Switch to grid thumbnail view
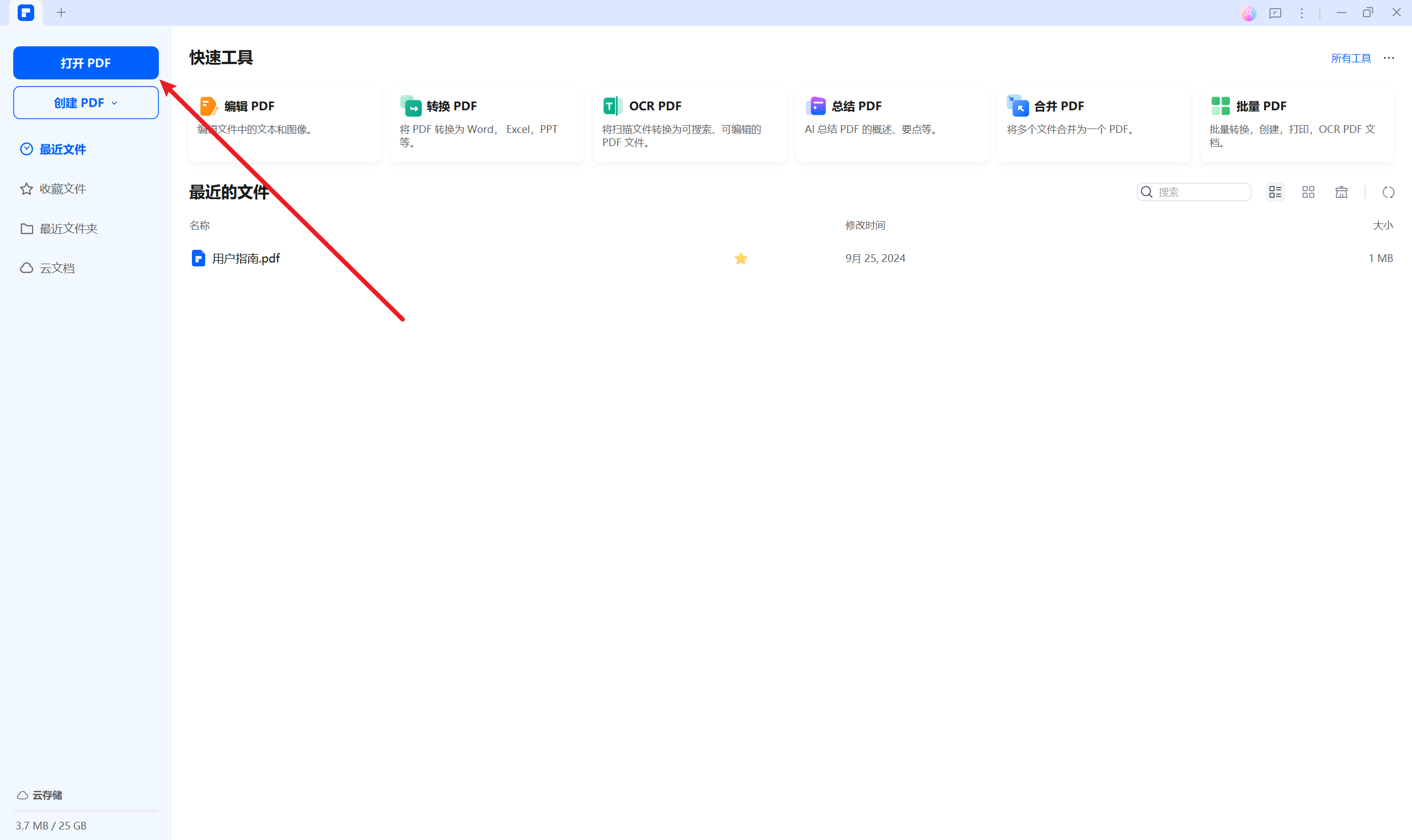The height and width of the screenshot is (840, 1412). pyautogui.click(x=1308, y=192)
